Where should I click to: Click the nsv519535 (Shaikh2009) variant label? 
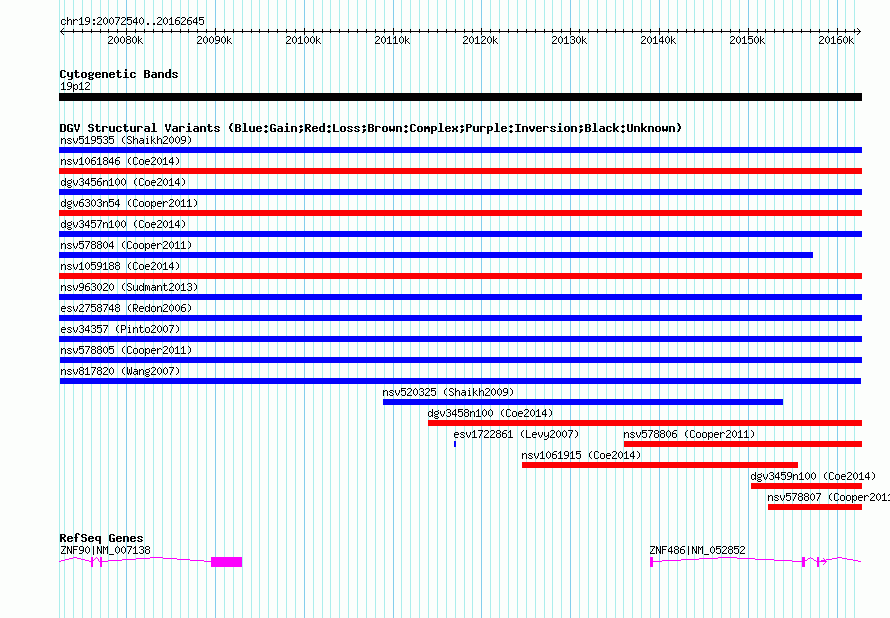point(126,140)
